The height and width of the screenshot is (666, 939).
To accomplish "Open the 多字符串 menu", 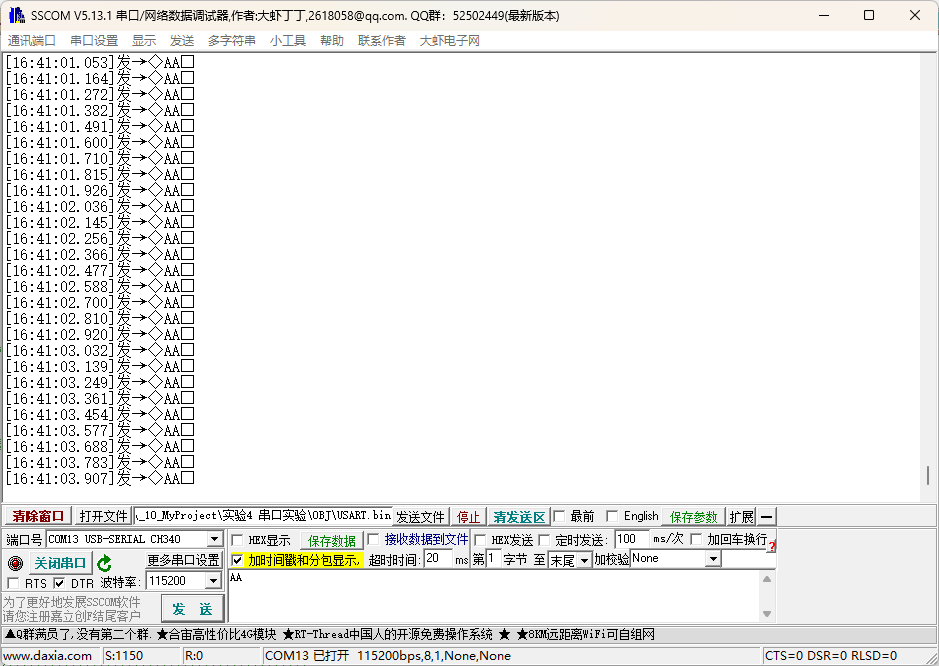I will (232, 41).
